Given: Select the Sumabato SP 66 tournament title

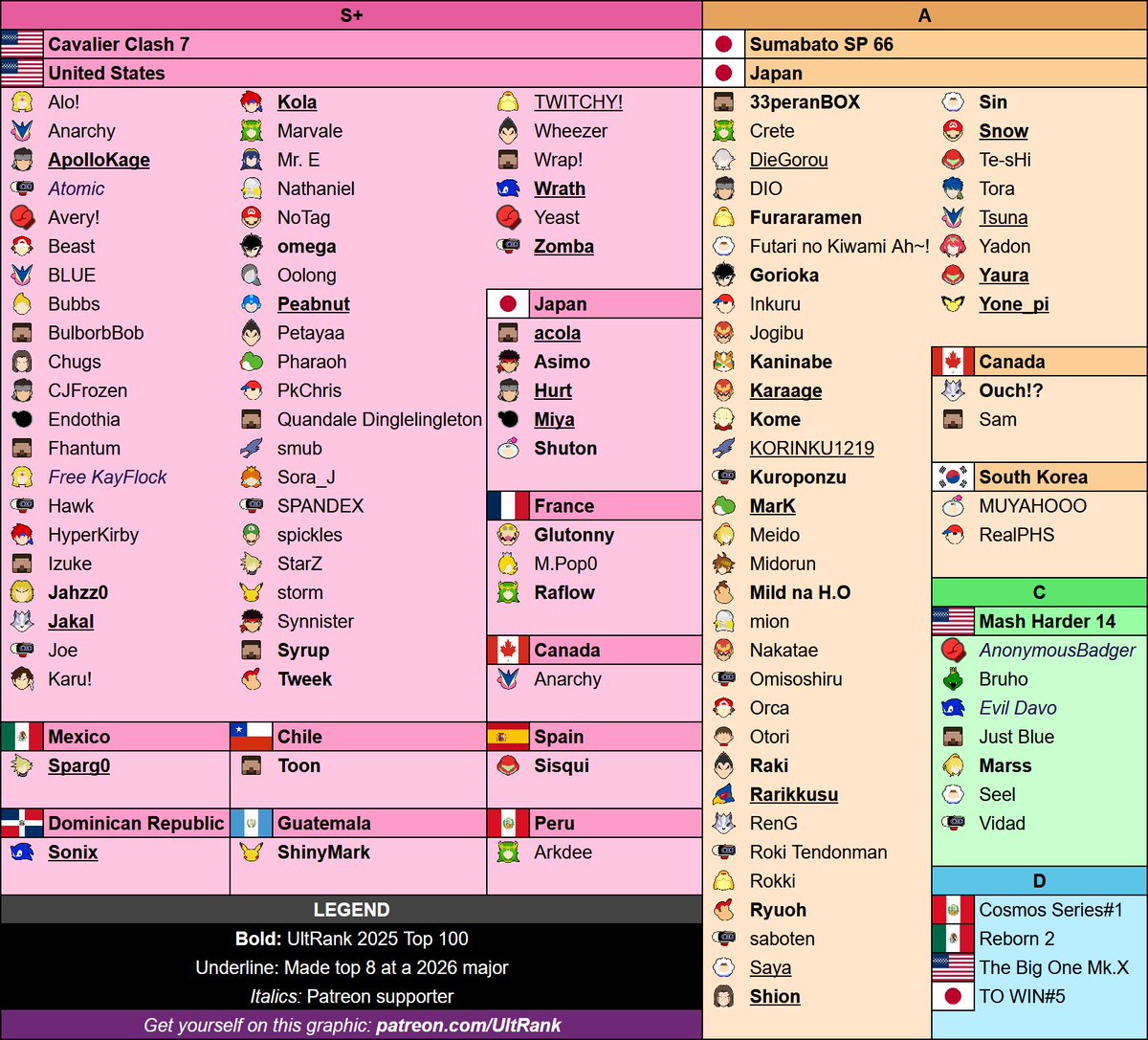Looking at the screenshot, I should click(821, 44).
